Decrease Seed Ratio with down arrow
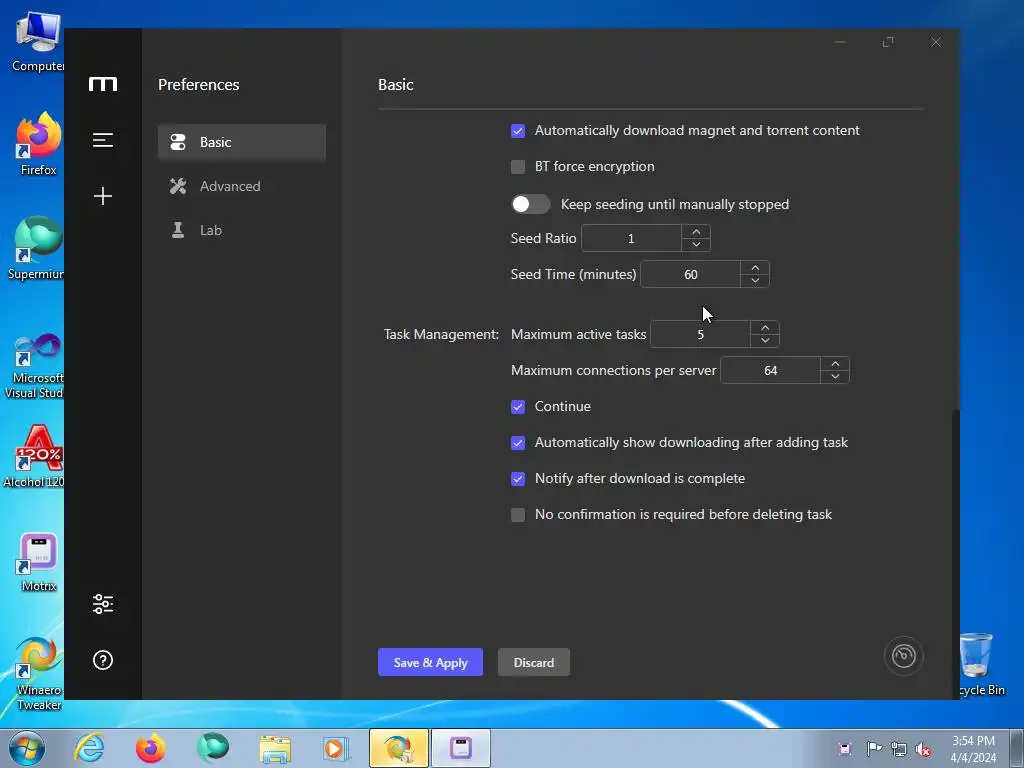 tap(696, 244)
